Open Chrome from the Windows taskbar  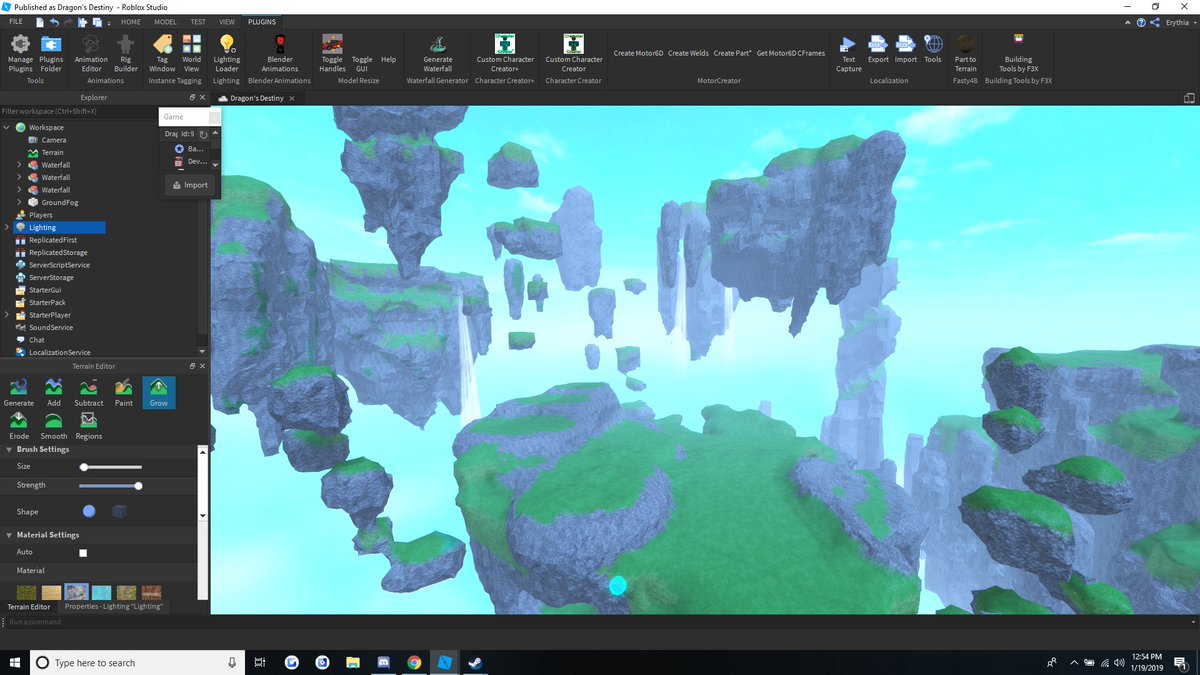pos(414,662)
